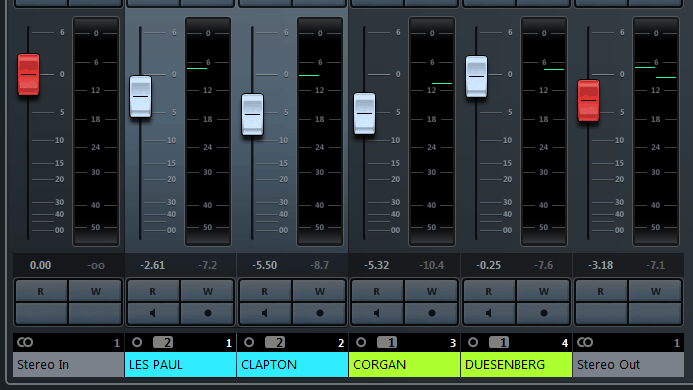Toggle Read automation on Stereo In

click(41, 291)
